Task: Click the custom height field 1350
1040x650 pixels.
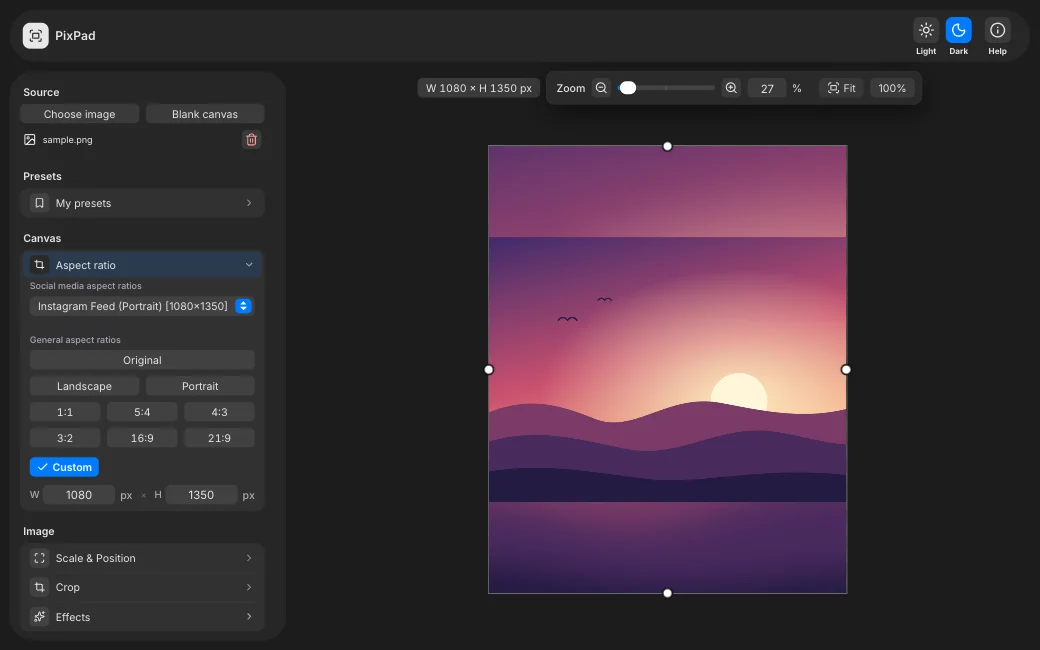Action: (201, 495)
